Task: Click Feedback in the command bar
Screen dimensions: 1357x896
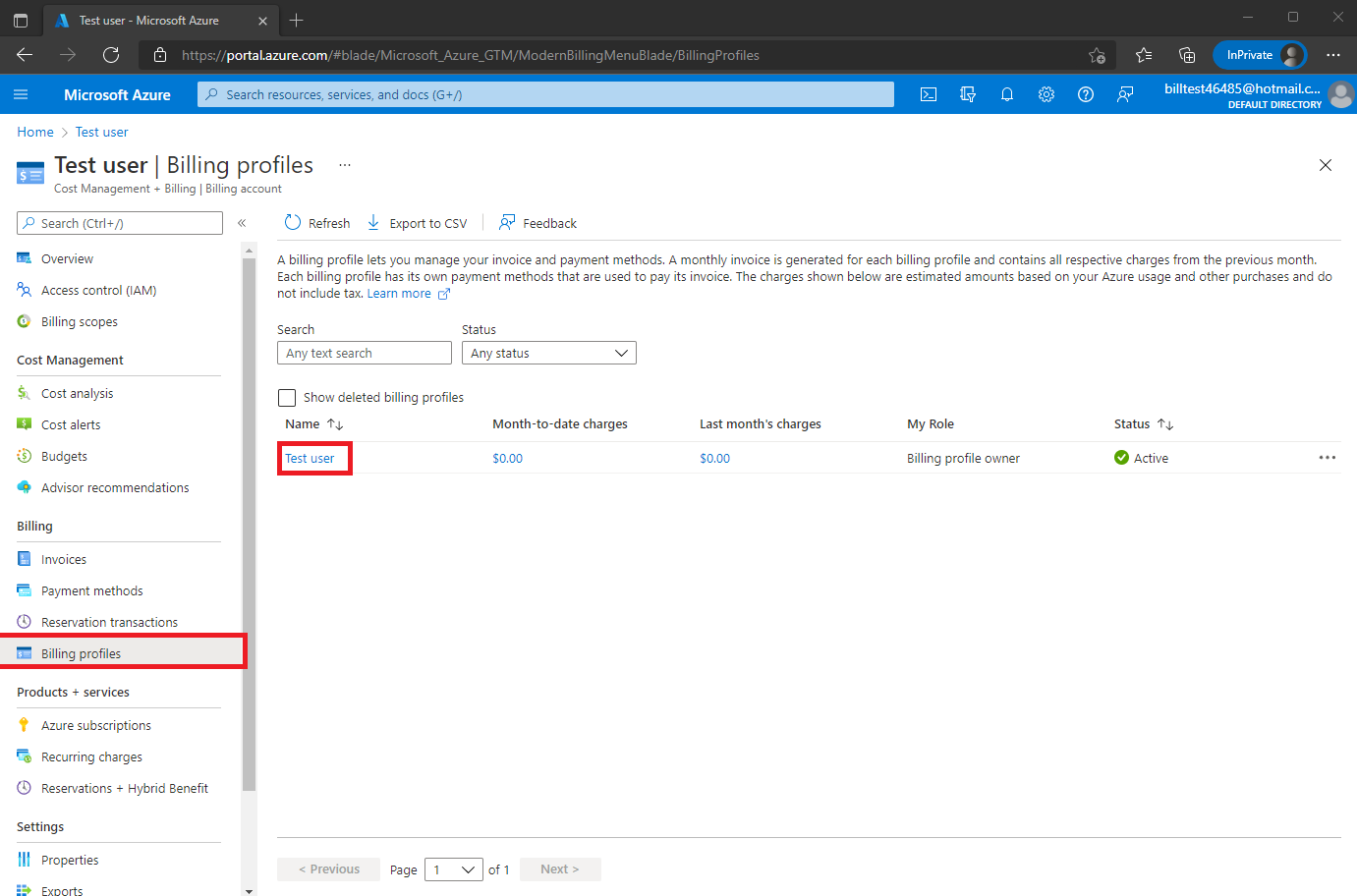Action: point(537,223)
